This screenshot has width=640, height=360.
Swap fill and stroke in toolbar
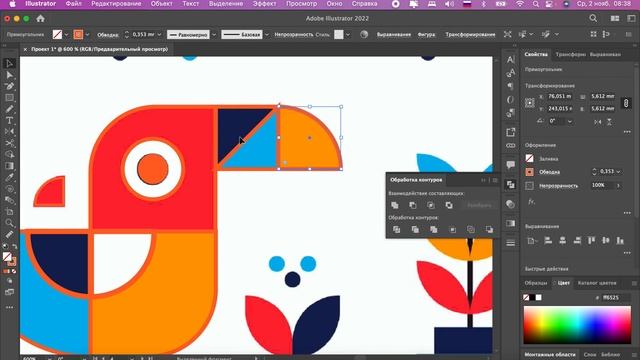15,247
